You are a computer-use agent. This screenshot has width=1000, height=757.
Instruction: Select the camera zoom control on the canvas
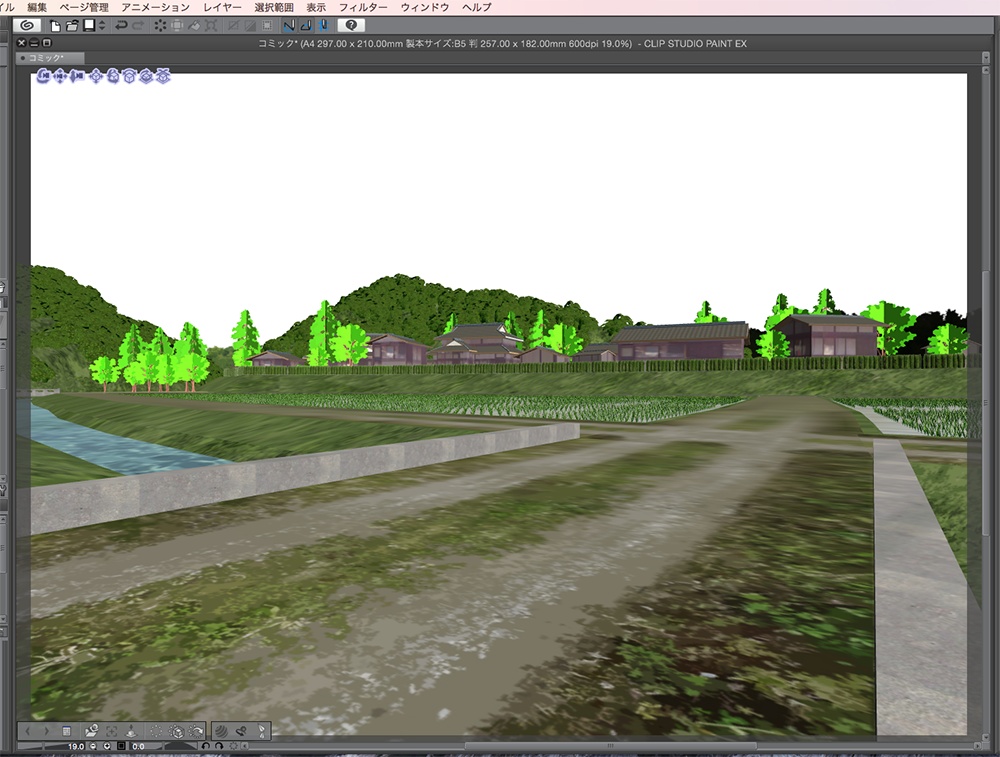(x=76, y=77)
